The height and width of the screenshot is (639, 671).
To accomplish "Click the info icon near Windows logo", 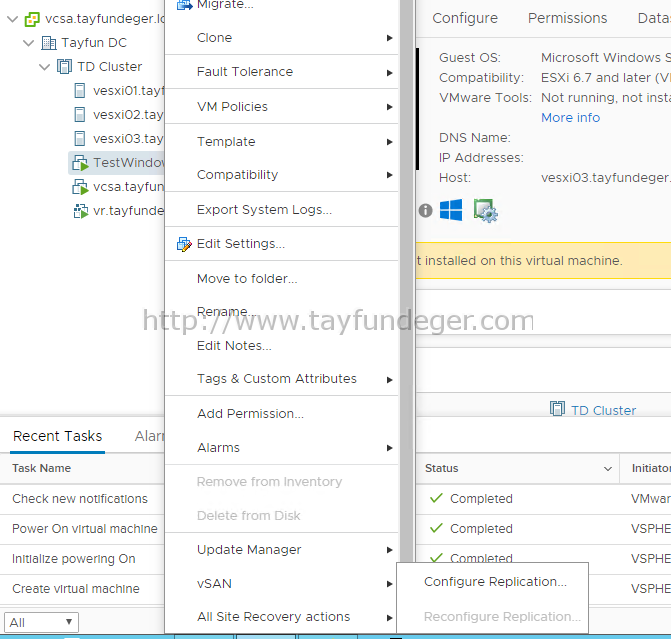I will [x=425, y=211].
